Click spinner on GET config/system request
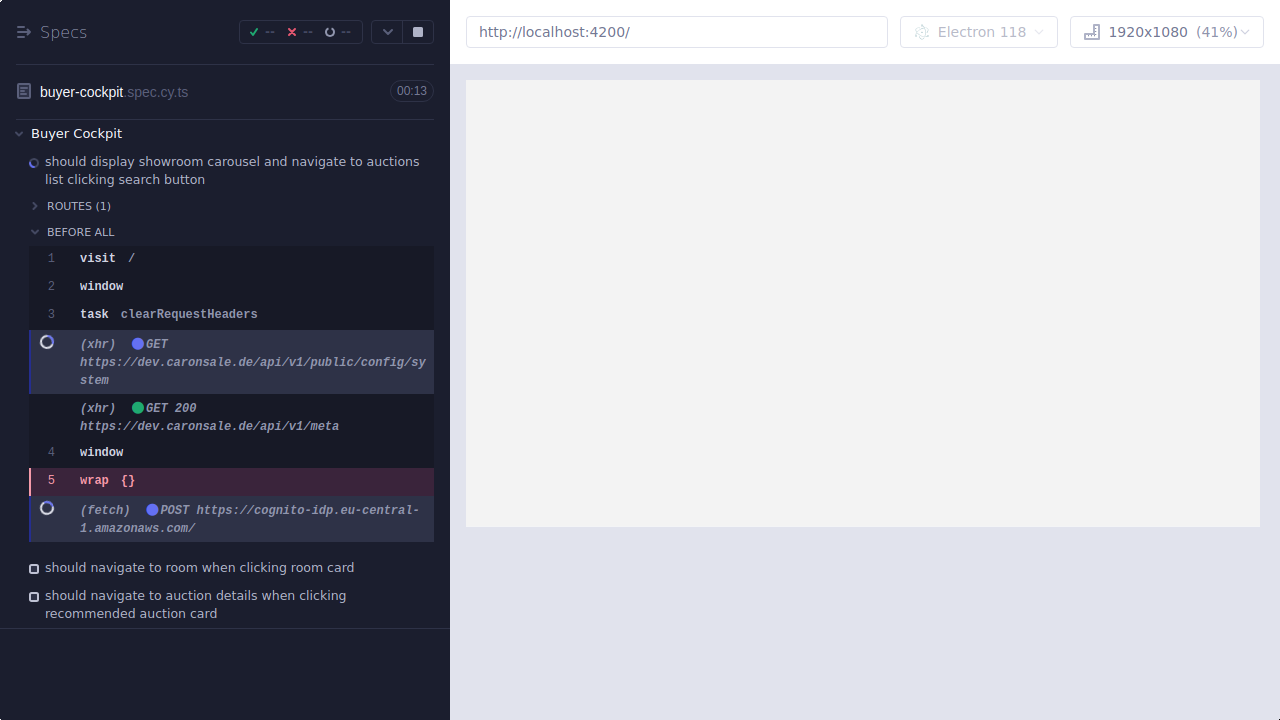 (47, 342)
